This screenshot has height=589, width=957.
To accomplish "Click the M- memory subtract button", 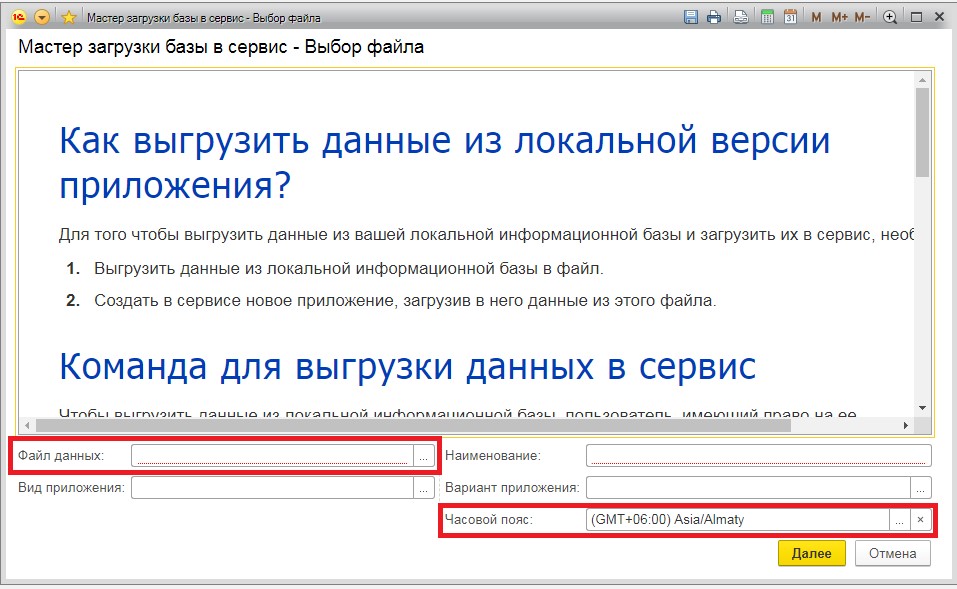I will tap(863, 17).
